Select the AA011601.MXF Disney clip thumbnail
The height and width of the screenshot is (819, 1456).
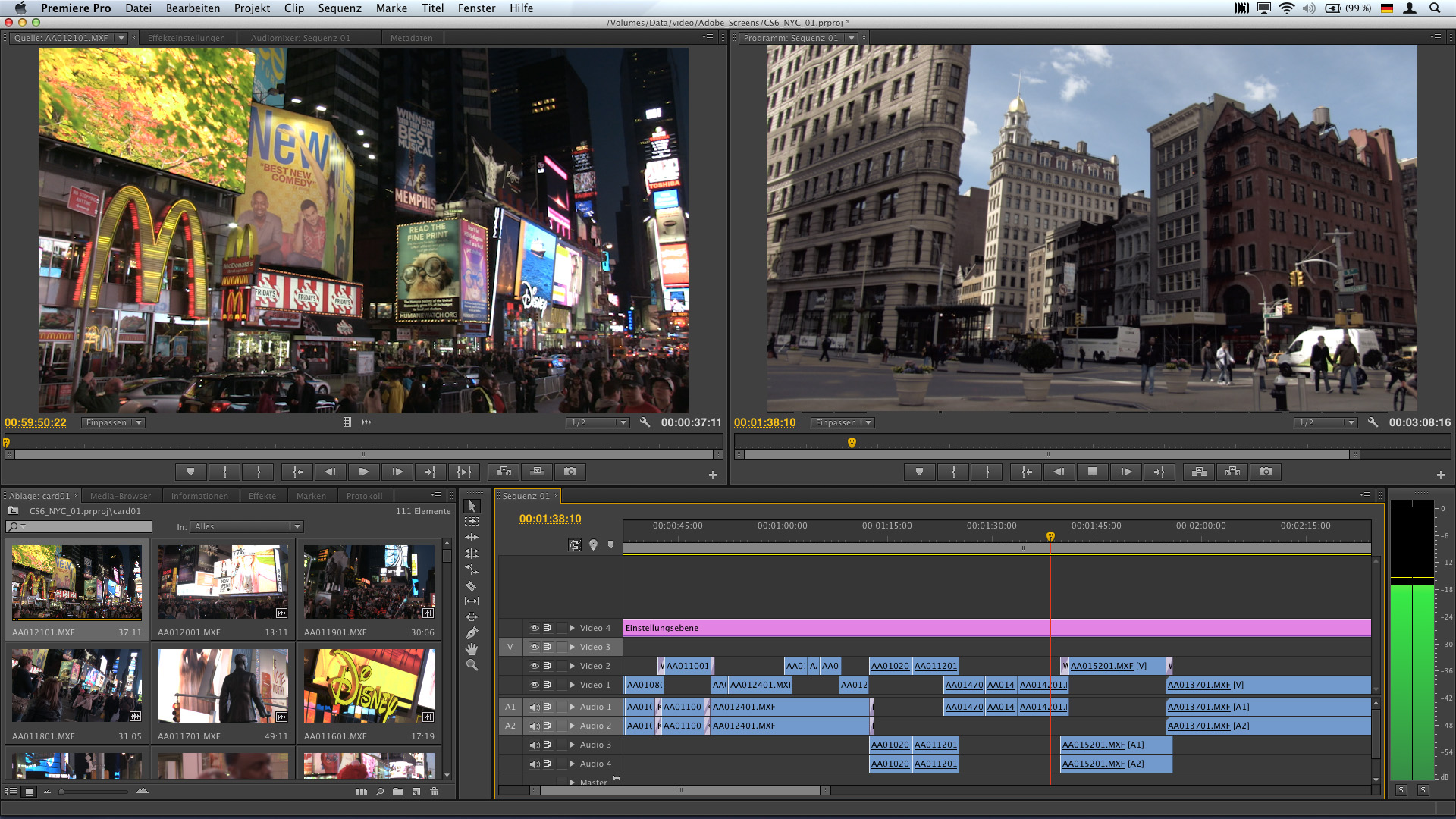point(369,686)
